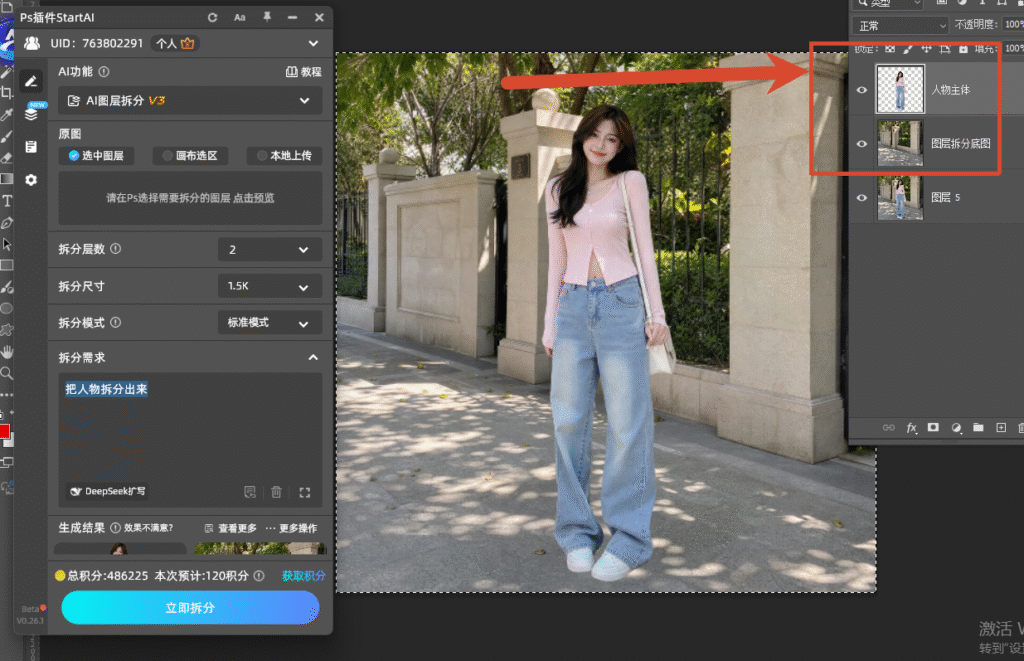Show info next to AI功能

tap(104, 72)
